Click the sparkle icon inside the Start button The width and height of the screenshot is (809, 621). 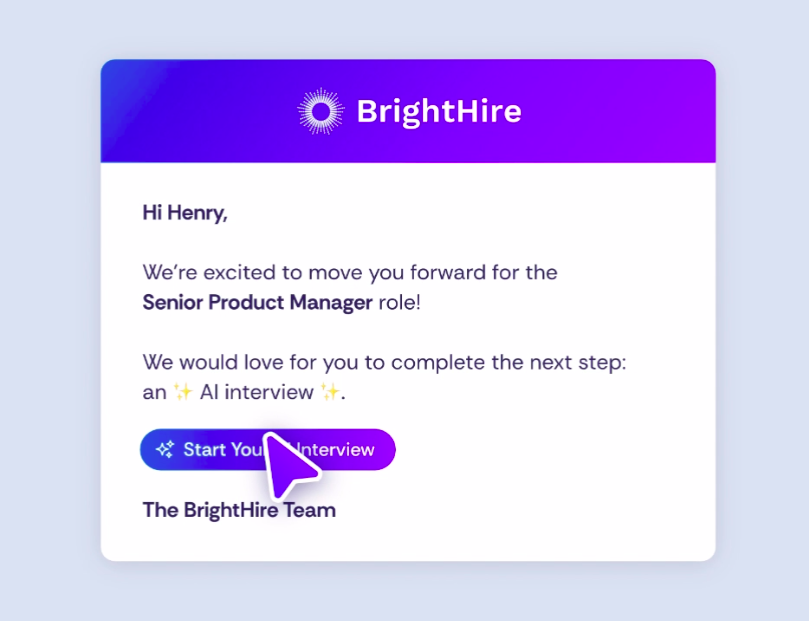(165, 450)
